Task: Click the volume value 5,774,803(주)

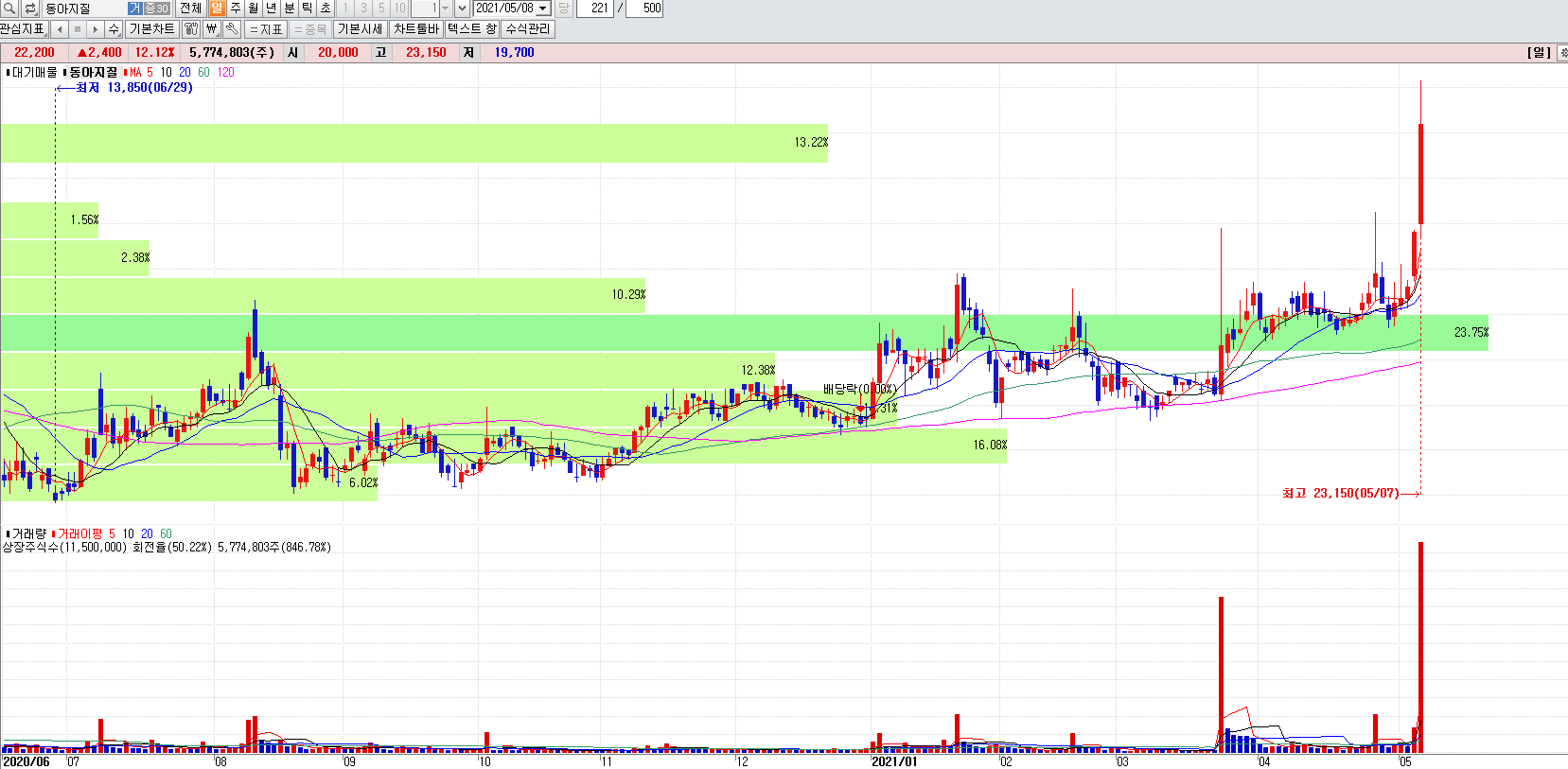Action: point(232,53)
